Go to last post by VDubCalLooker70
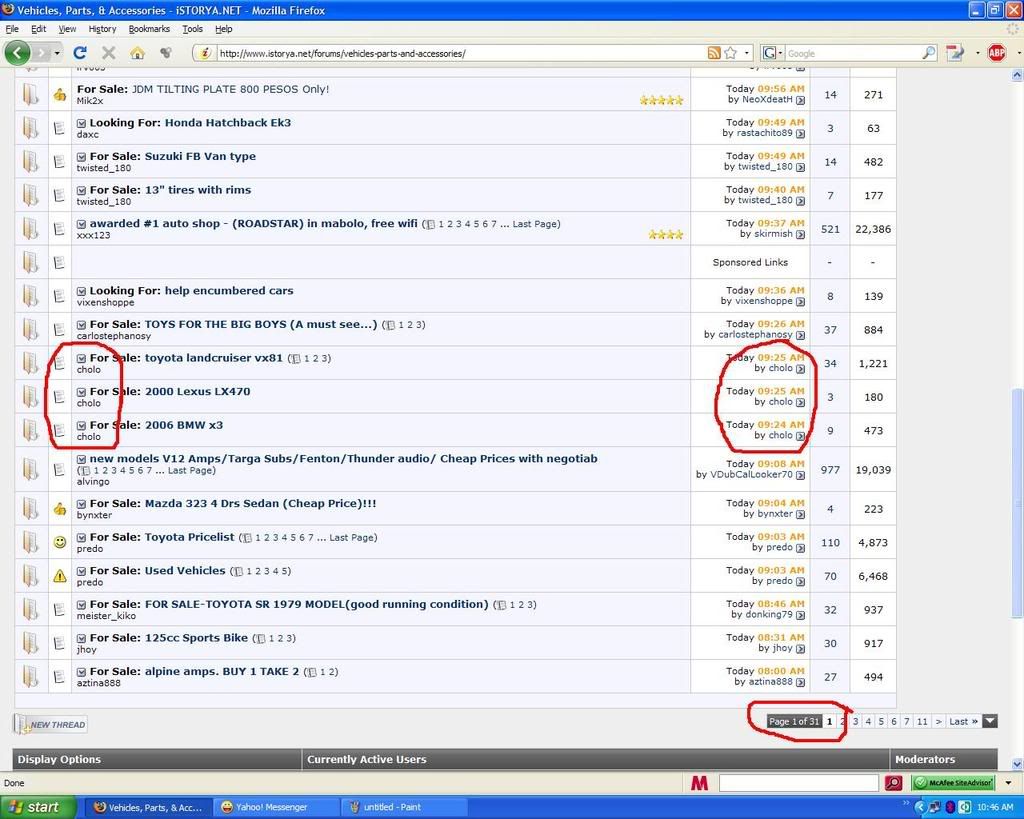This screenshot has width=1024, height=819. pos(800,475)
